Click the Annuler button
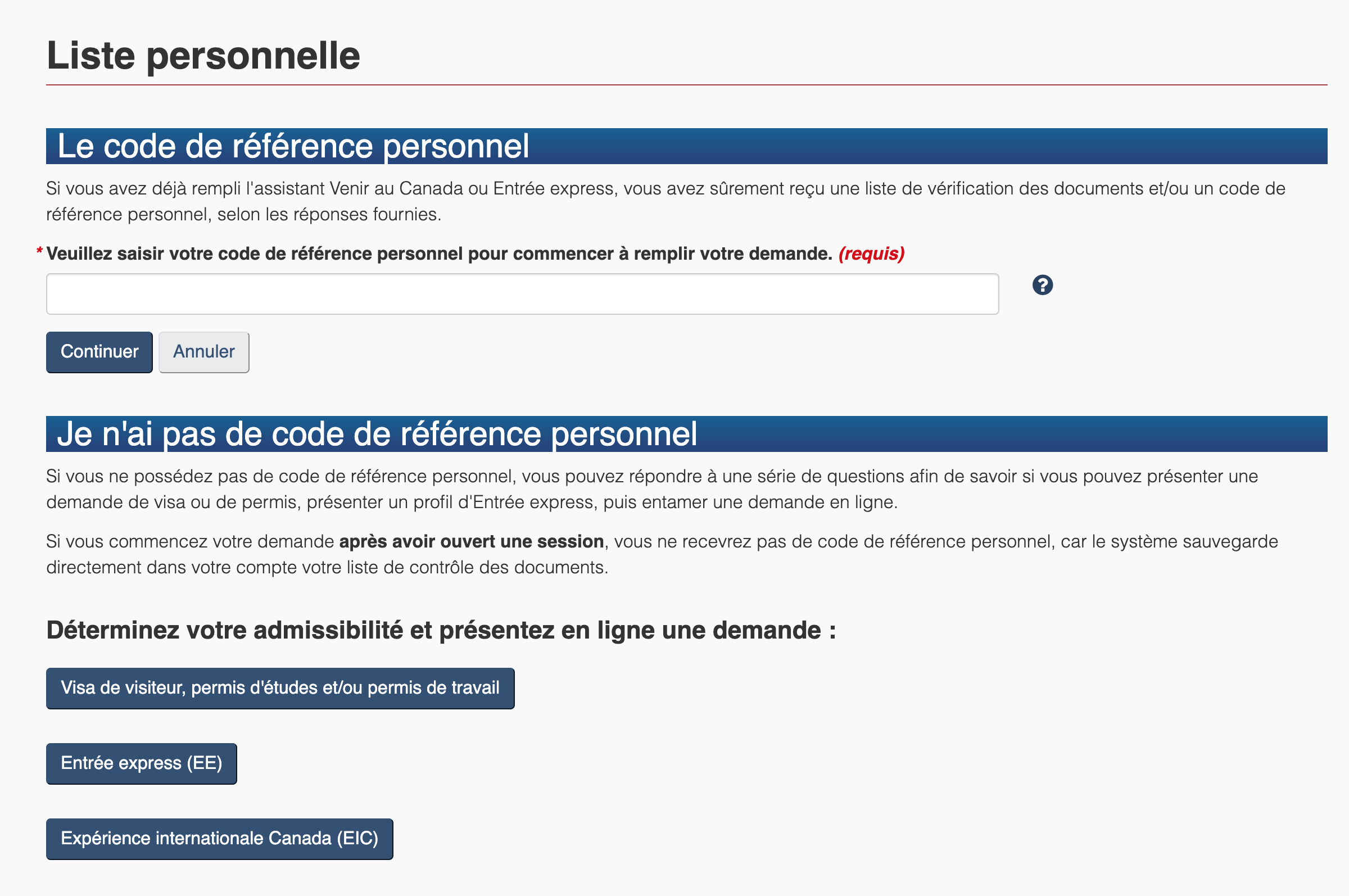Image resolution: width=1349 pixels, height=896 pixels. [x=204, y=352]
